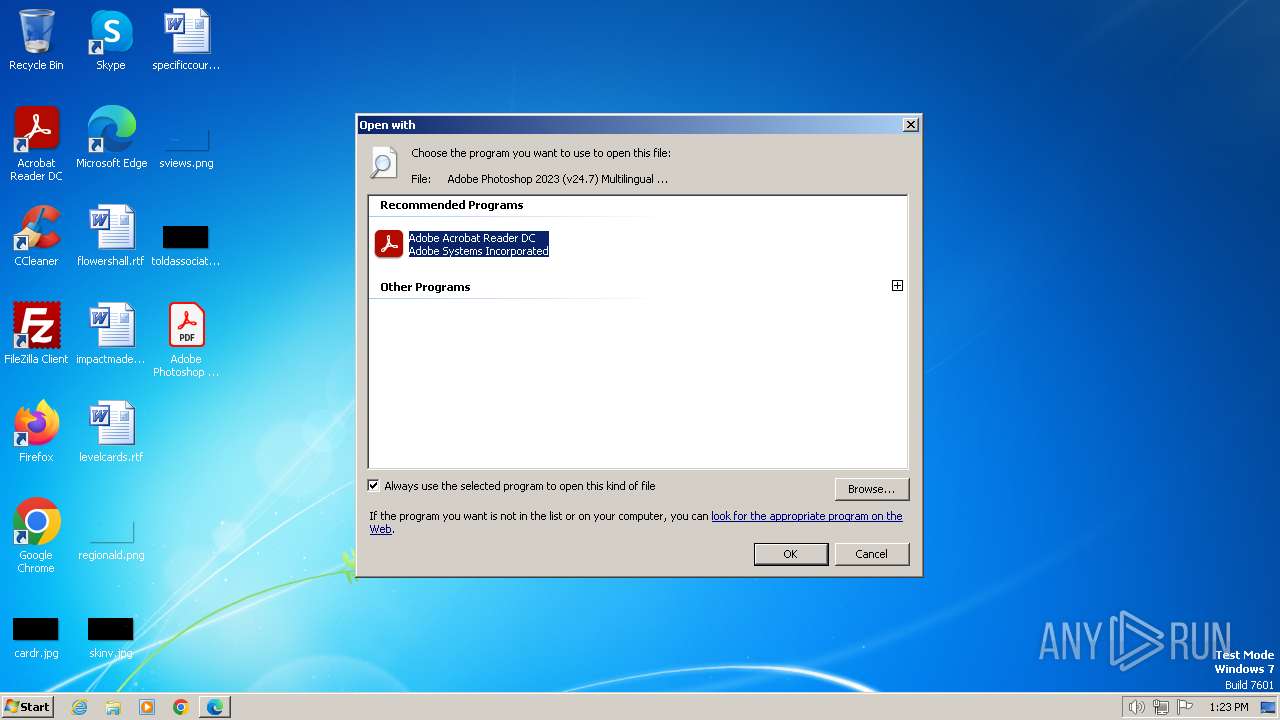
Task: Confirm with the OK button
Action: point(790,554)
